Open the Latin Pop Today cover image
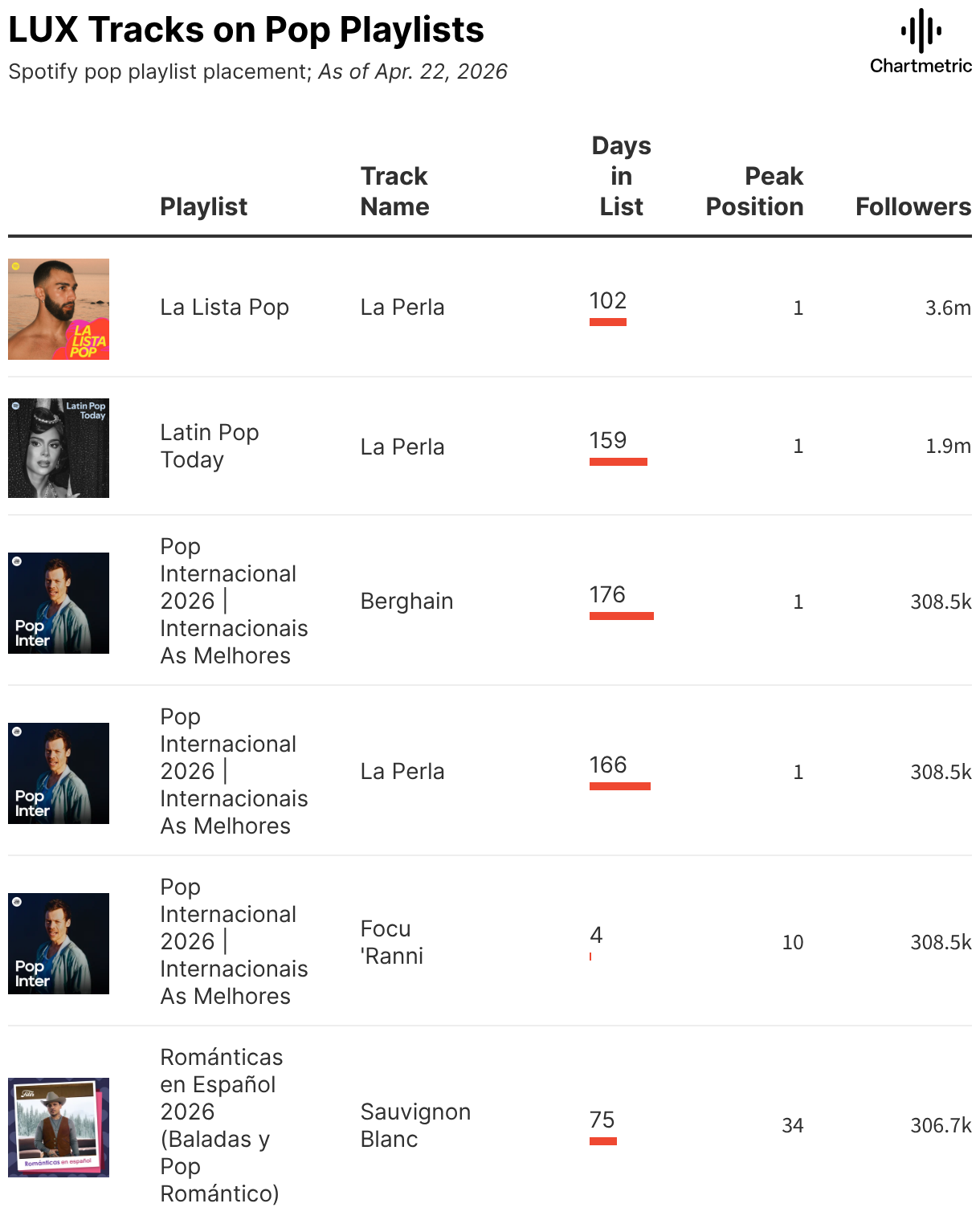 (59, 448)
